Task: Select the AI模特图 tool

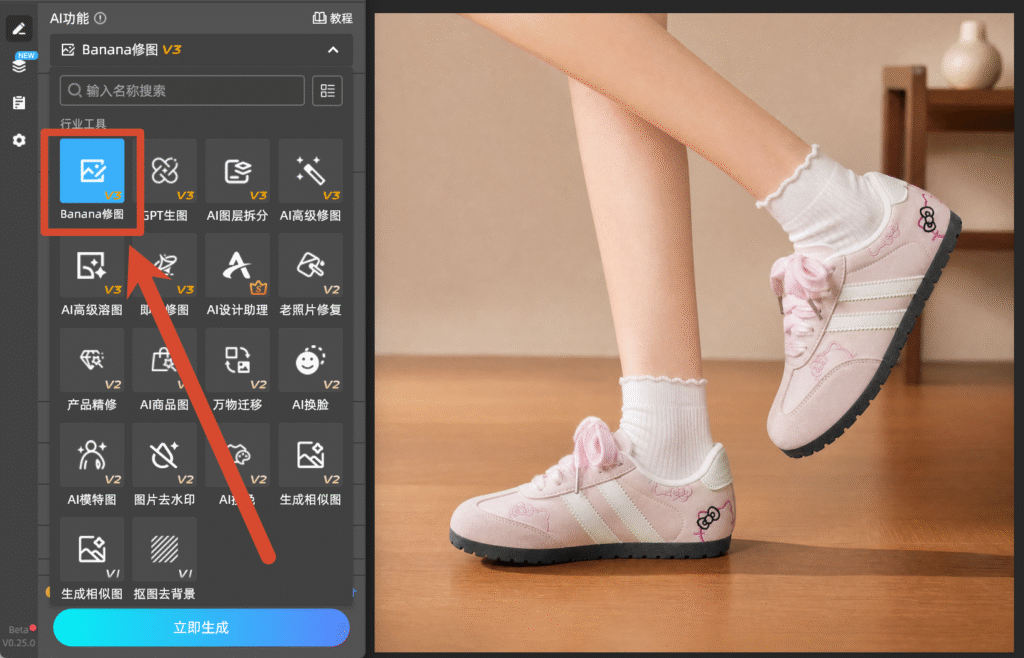Action: 92,455
